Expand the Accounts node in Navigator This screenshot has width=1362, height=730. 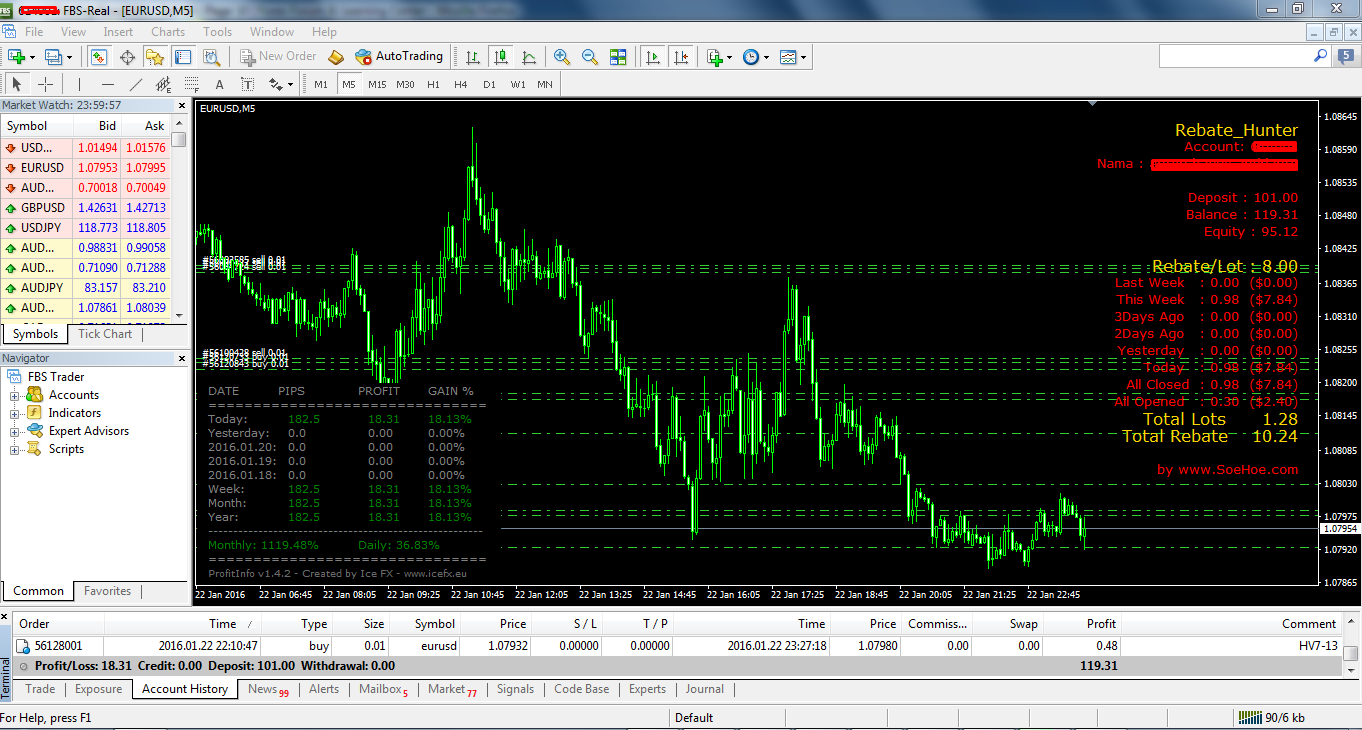click(15, 395)
